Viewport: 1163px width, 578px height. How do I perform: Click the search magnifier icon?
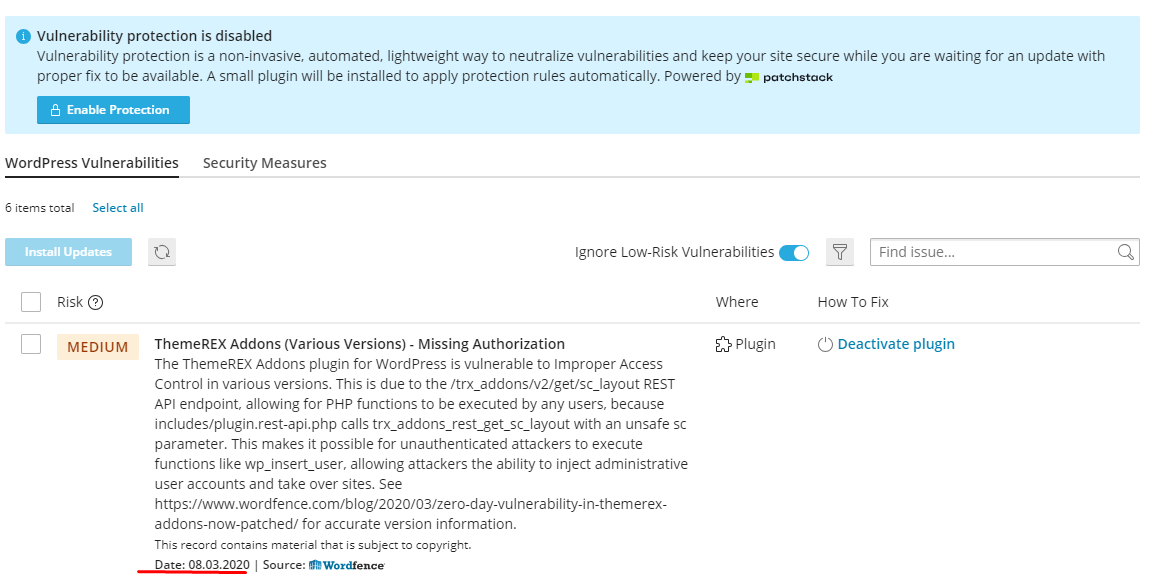[x=1125, y=252]
